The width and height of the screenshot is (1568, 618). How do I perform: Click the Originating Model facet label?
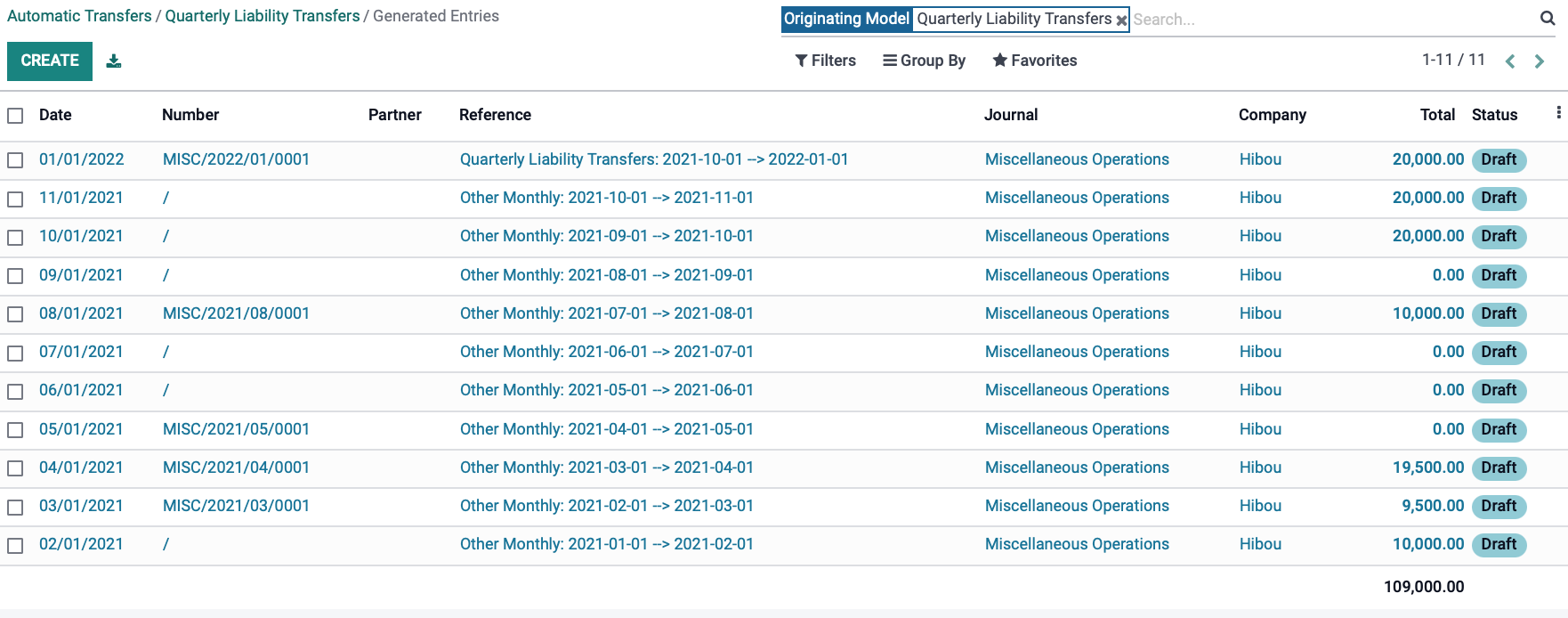click(846, 19)
